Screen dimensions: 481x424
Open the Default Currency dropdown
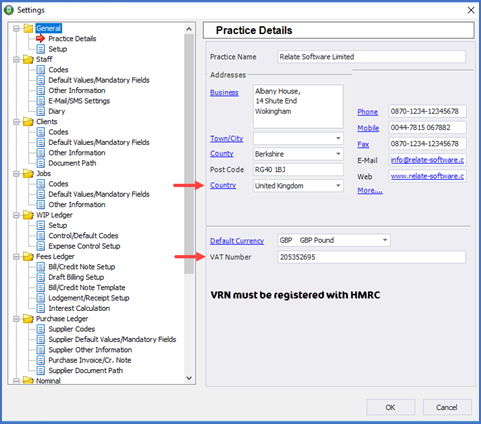(x=385, y=240)
